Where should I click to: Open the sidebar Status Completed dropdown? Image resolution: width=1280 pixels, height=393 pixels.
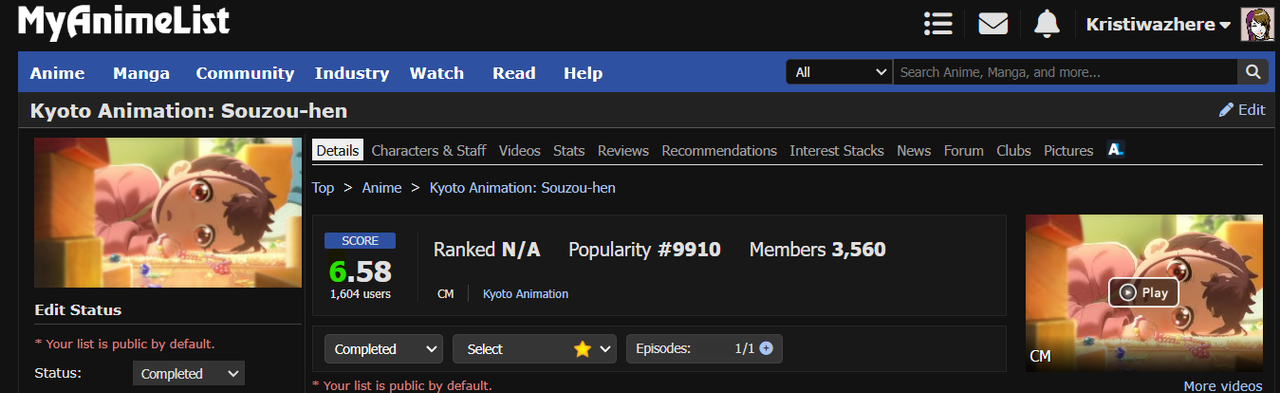[189, 373]
